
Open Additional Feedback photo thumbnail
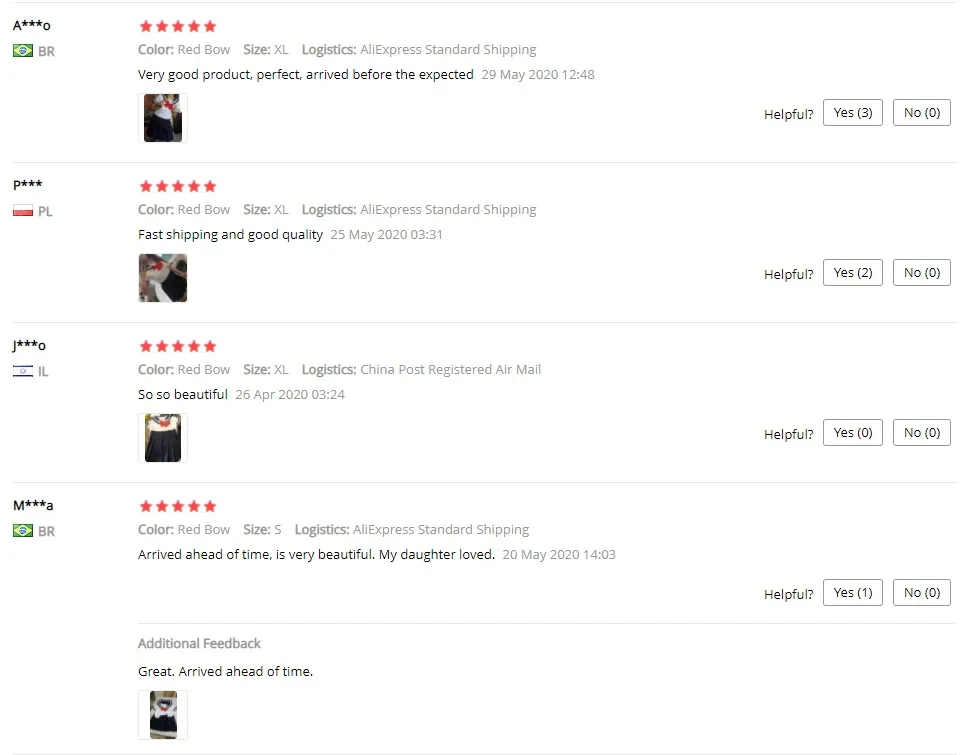(163, 715)
